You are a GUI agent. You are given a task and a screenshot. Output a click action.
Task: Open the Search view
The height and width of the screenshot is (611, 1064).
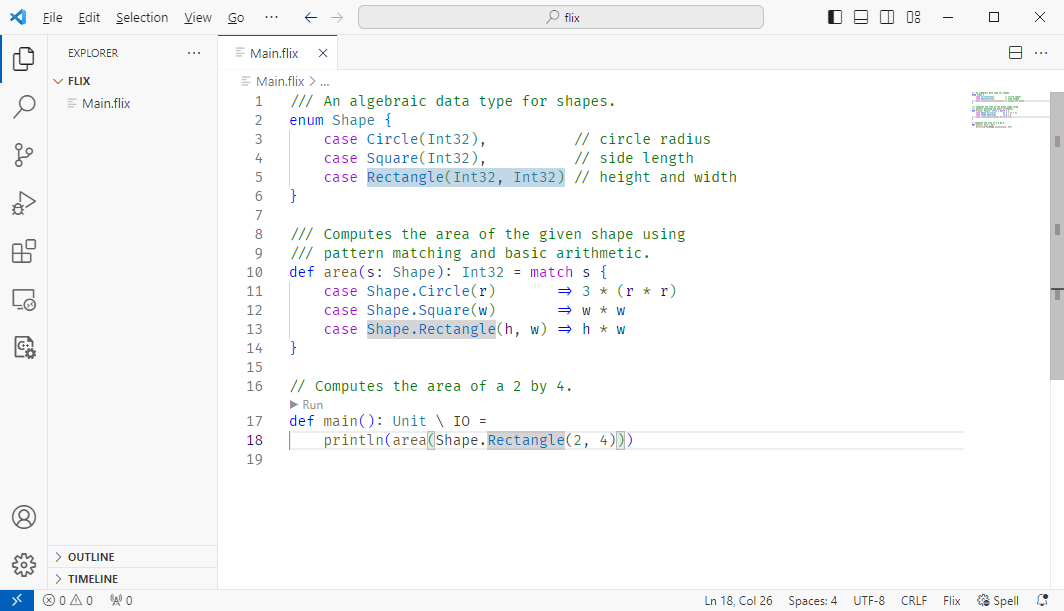point(23,106)
